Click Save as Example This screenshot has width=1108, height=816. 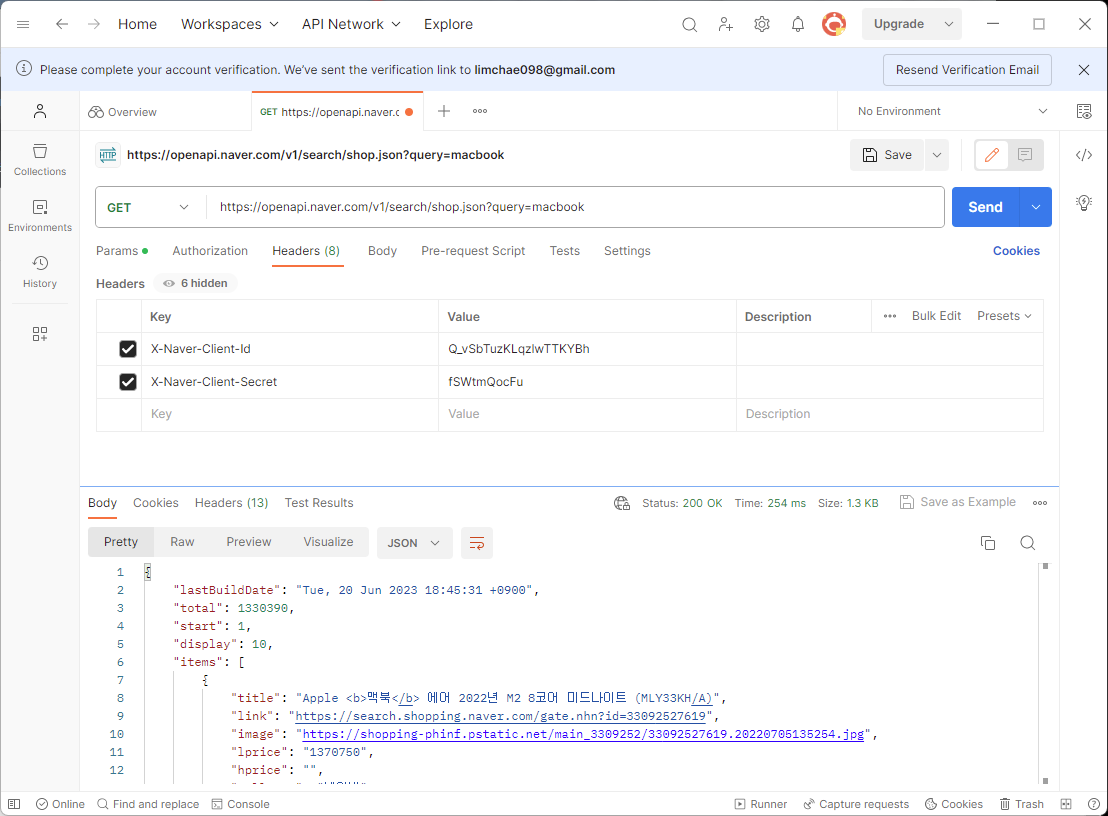tap(958, 502)
